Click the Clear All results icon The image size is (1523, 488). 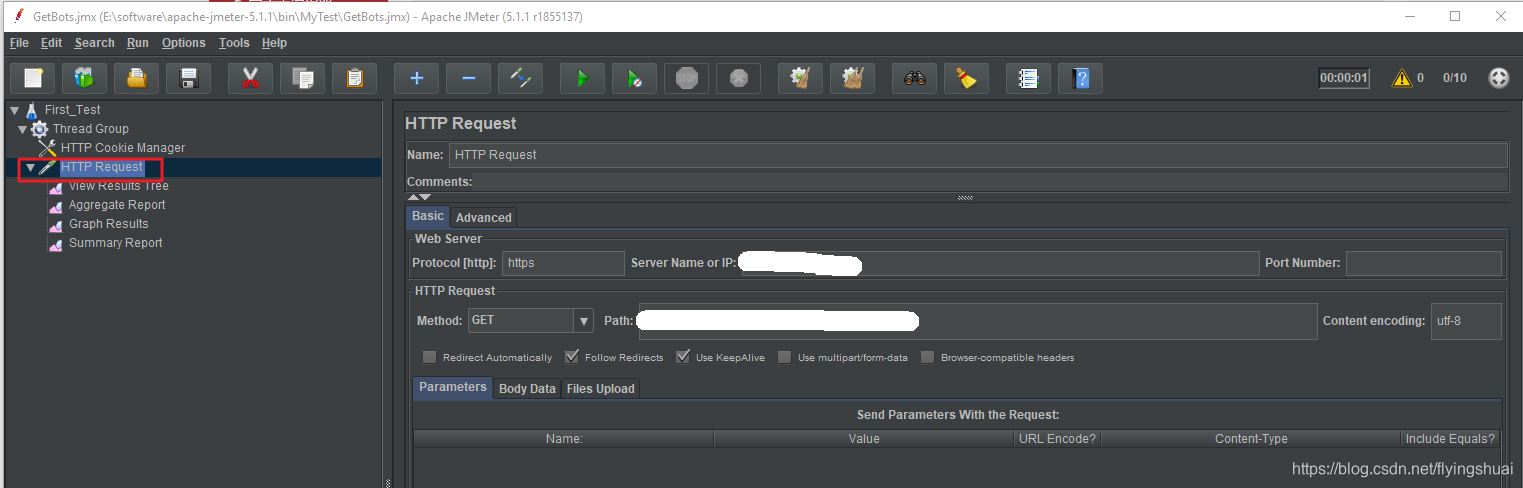852,78
